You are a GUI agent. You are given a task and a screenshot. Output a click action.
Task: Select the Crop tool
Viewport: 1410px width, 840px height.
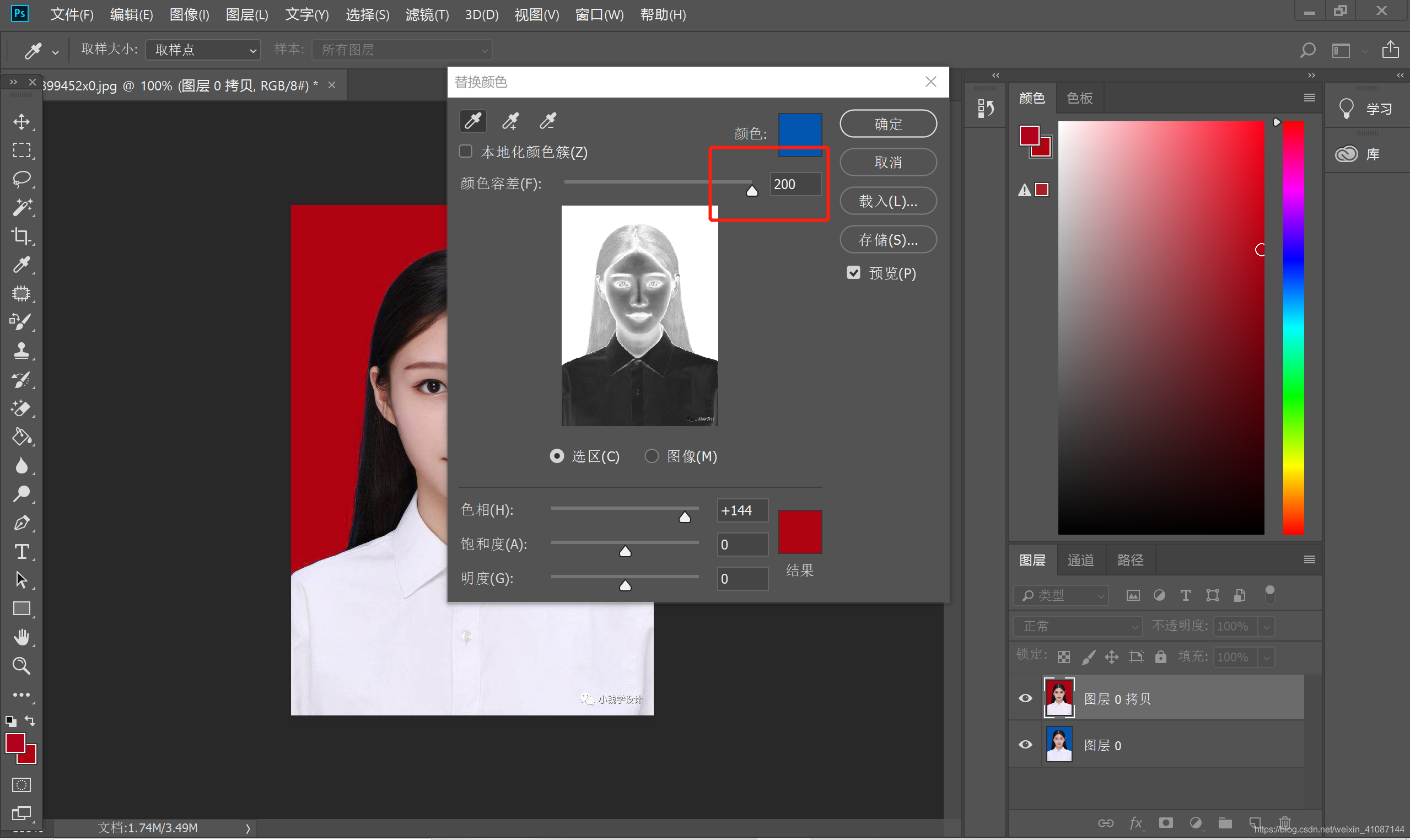pyautogui.click(x=21, y=236)
